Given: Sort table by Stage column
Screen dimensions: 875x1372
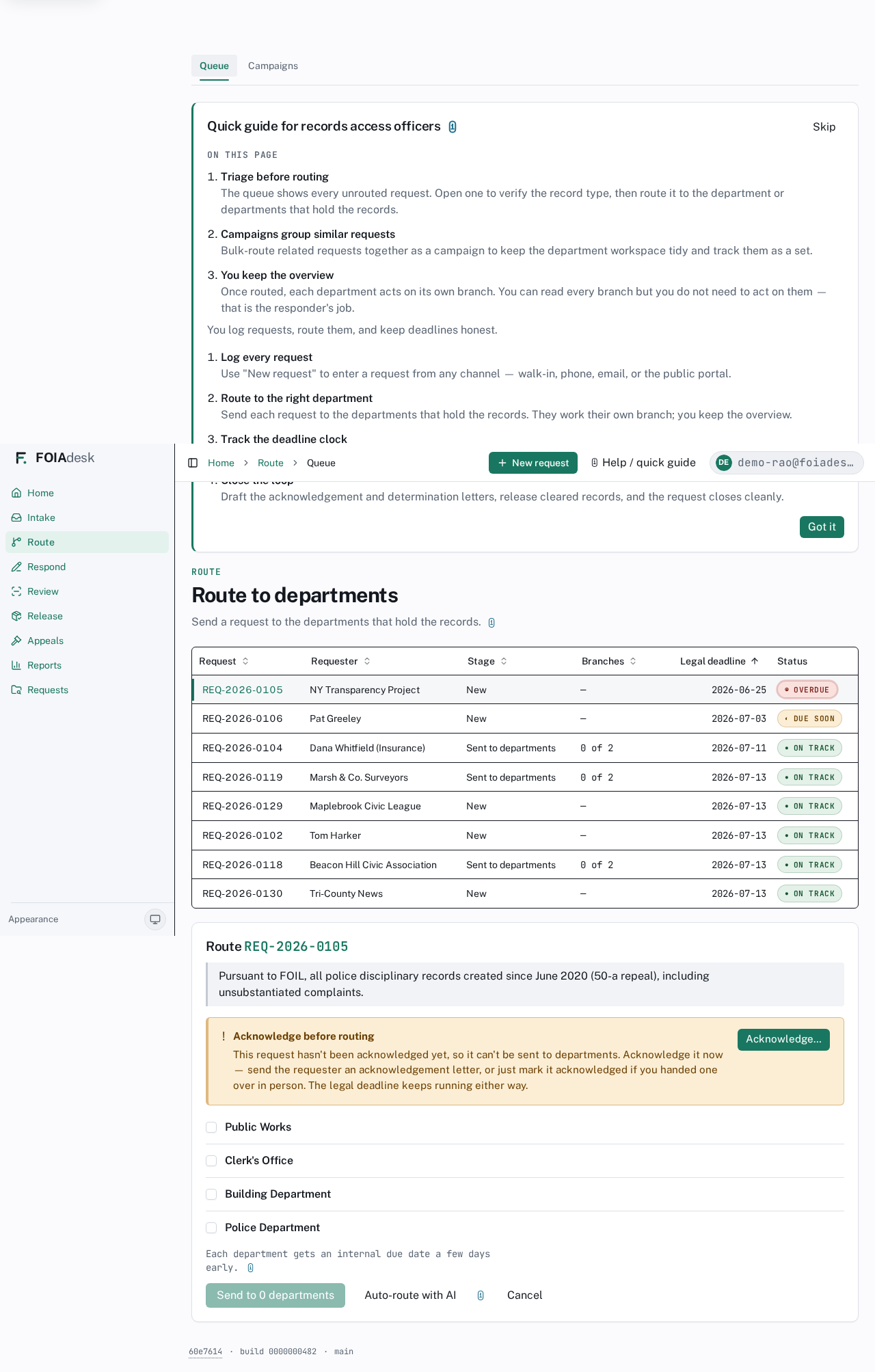Looking at the screenshot, I should coord(487,661).
